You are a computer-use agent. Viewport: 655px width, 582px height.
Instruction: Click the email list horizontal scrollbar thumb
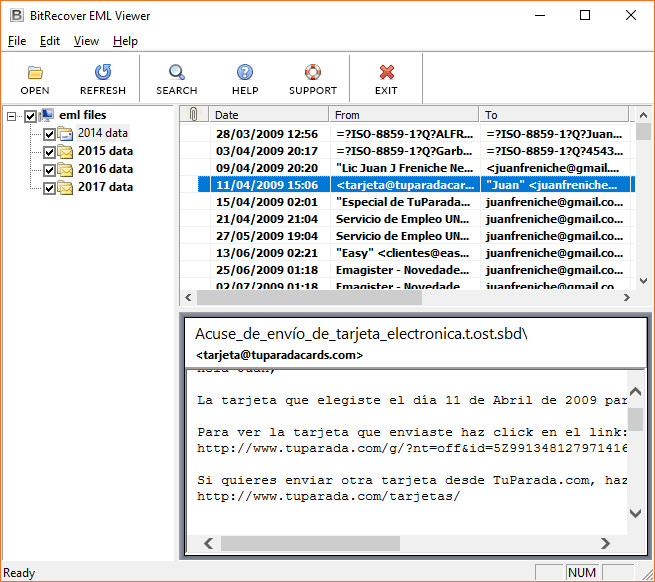(310, 297)
